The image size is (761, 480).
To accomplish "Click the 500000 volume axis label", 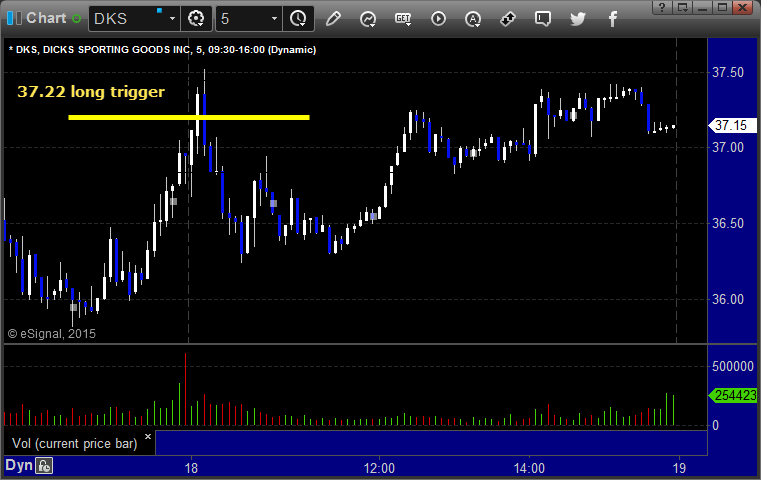I will [x=733, y=366].
